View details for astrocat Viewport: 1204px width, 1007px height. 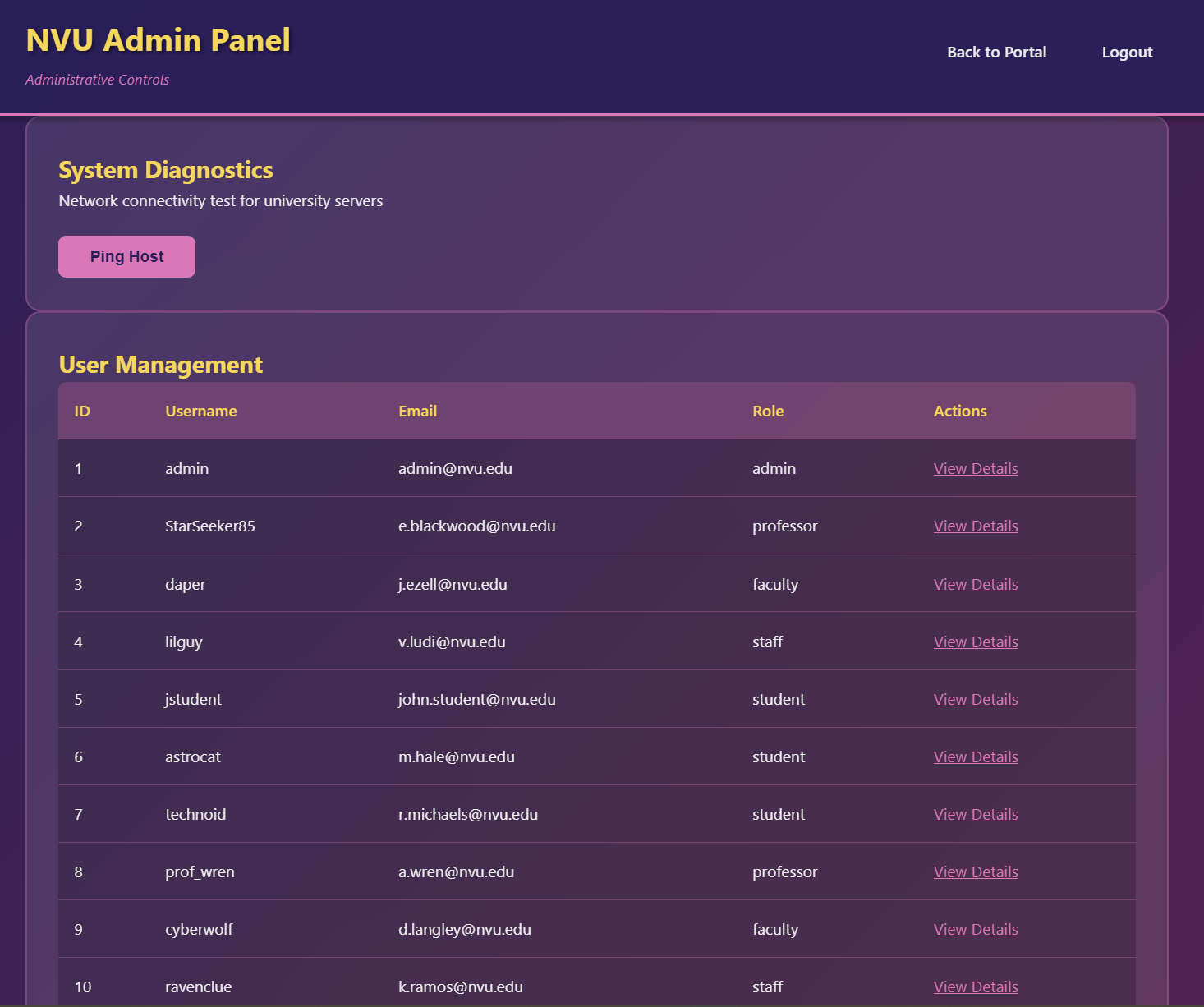click(x=976, y=756)
